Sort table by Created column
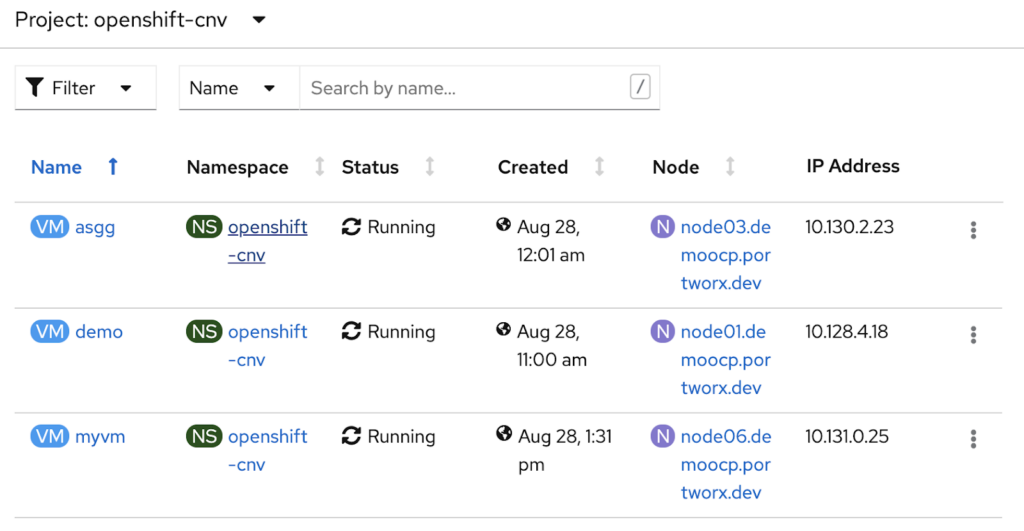Viewport: 1024px width, 531px height. (599, 167)
